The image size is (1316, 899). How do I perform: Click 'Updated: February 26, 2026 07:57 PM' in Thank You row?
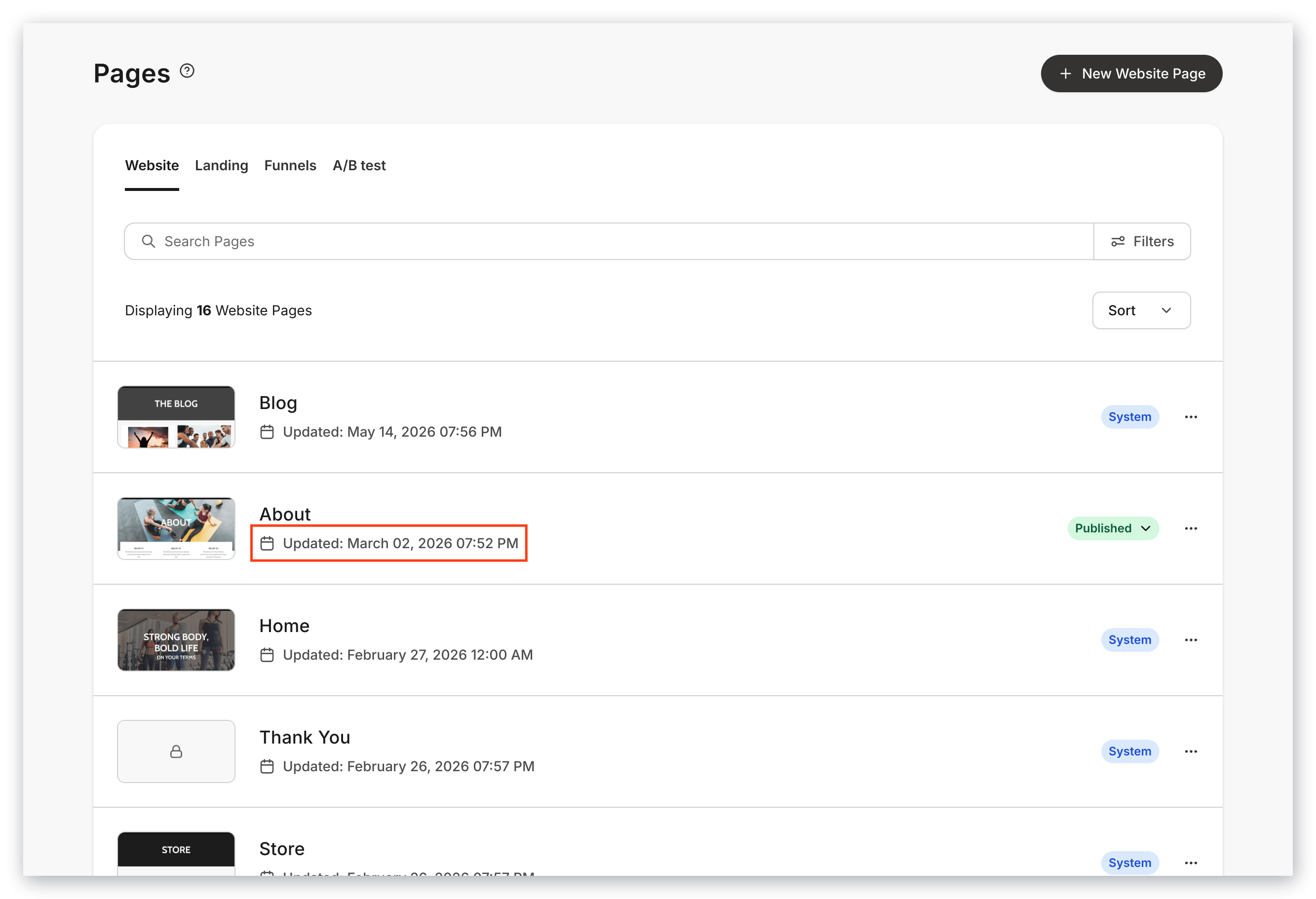[408, 767]
